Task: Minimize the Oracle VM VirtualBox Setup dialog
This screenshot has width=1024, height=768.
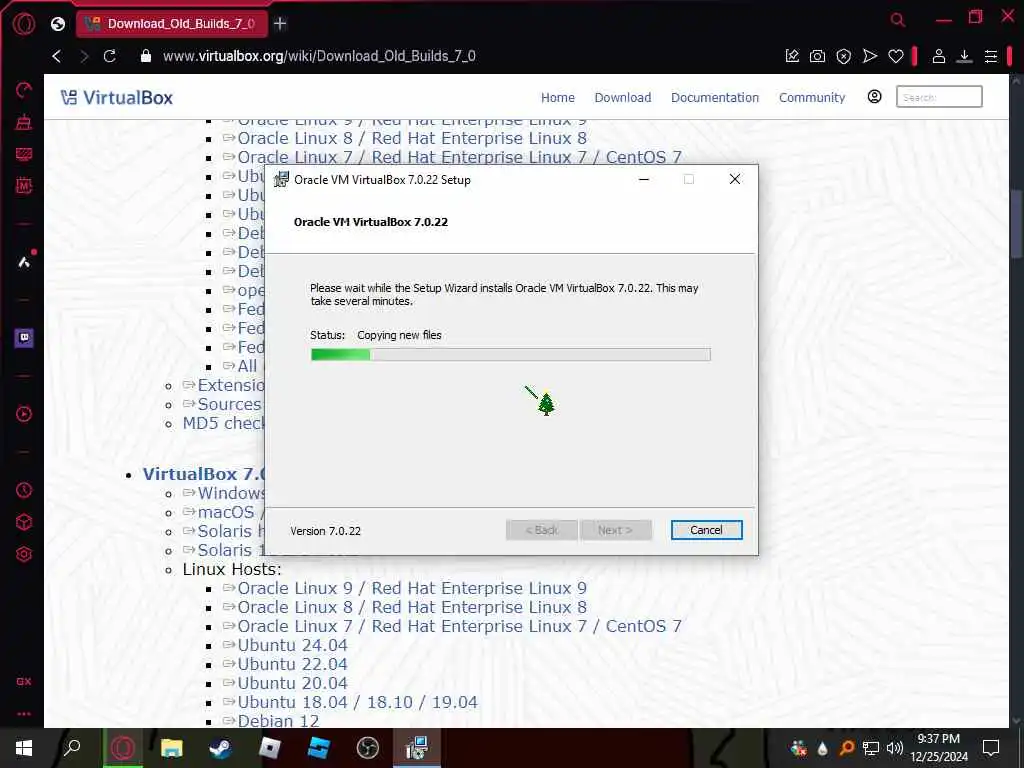Action: tap(644, 180)
